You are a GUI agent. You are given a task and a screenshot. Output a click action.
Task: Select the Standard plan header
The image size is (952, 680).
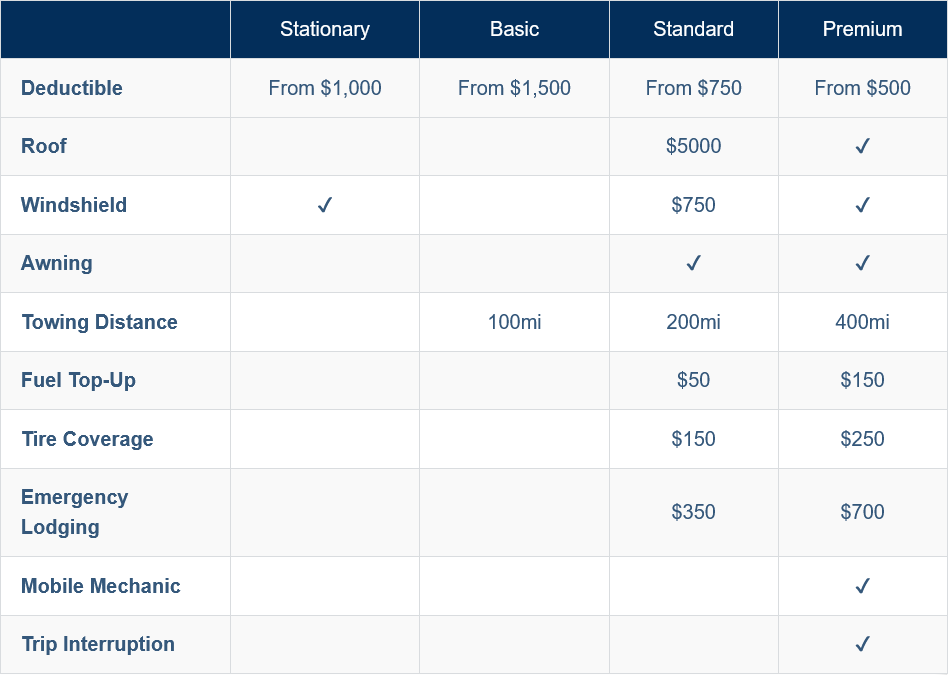[x=693, y=29]
